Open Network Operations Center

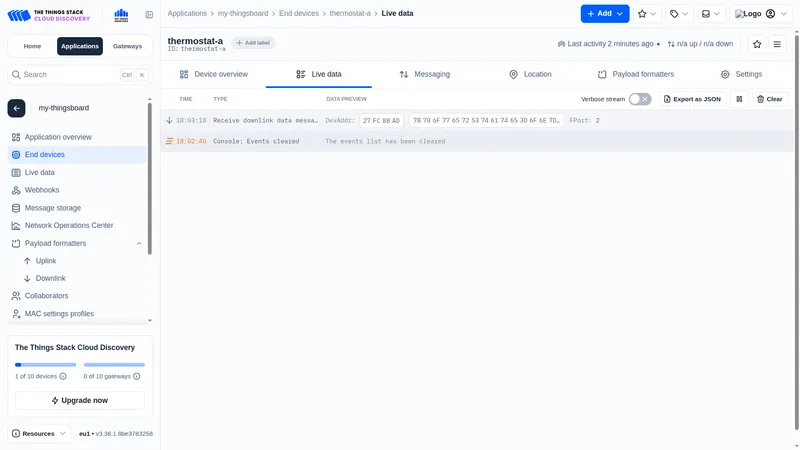point(77,225)
